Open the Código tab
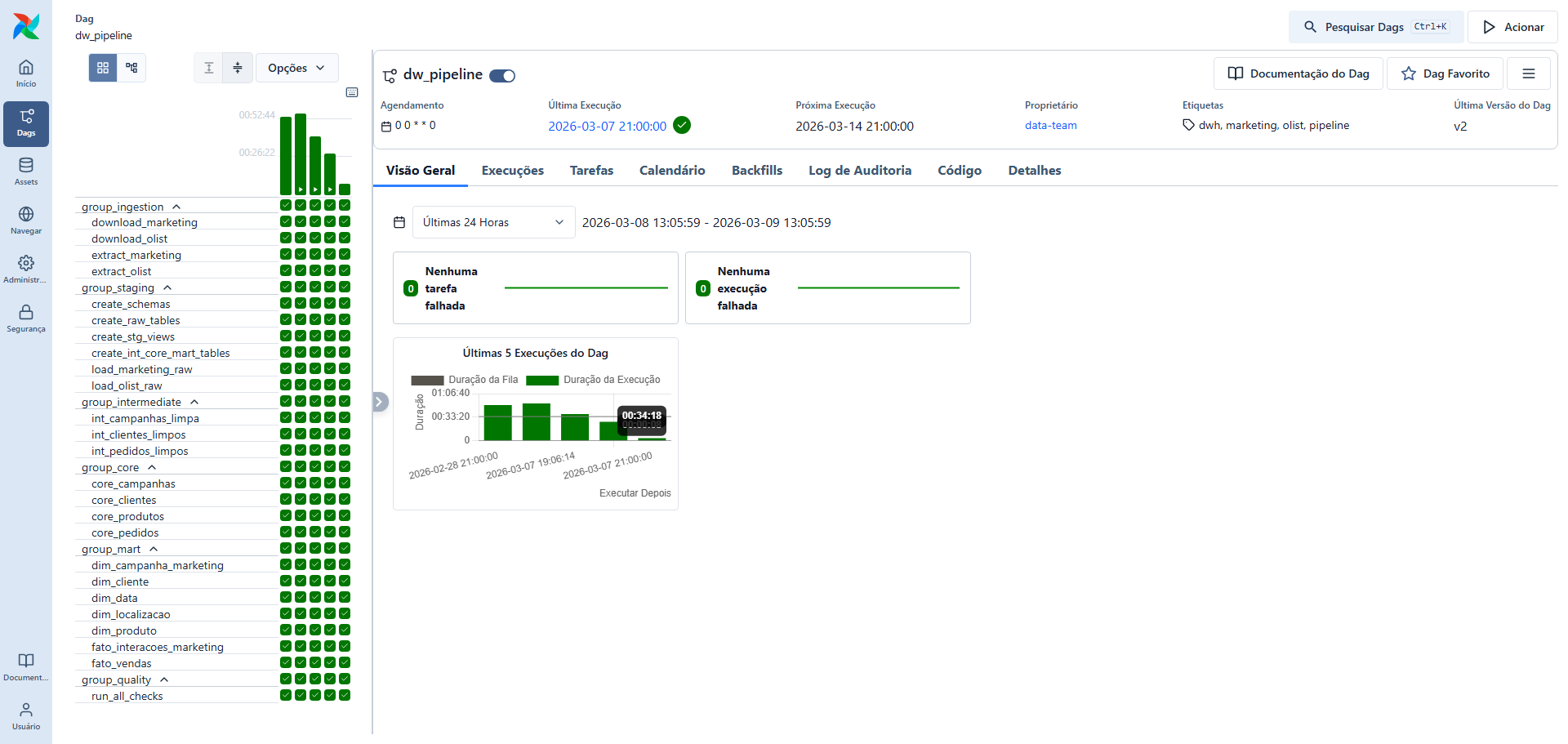Screen dimensions: 1568x744 coord(959,171)
